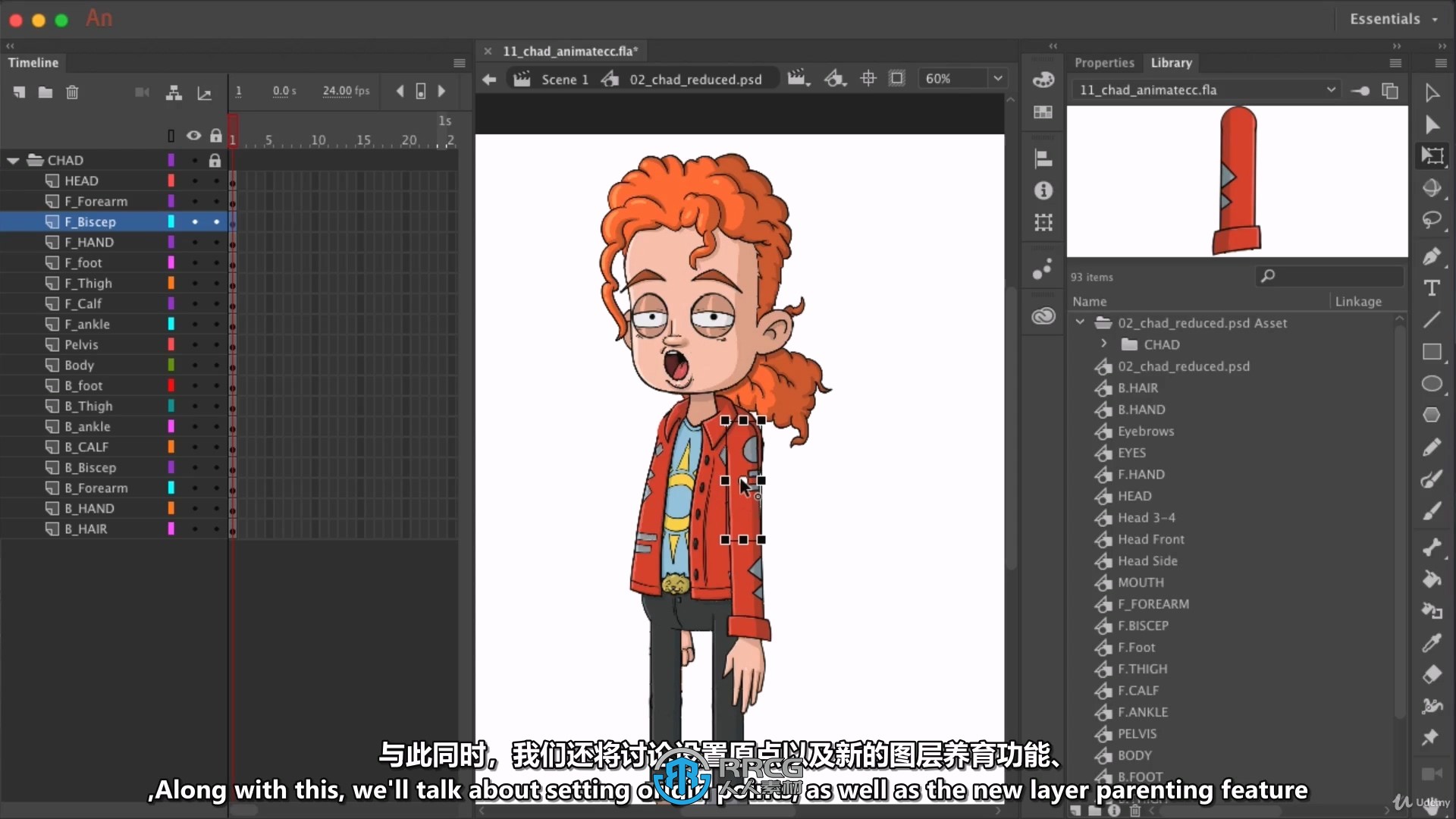
Task: Click the Insert Keyframe icon in Timeline
Action: pos(419,90)
